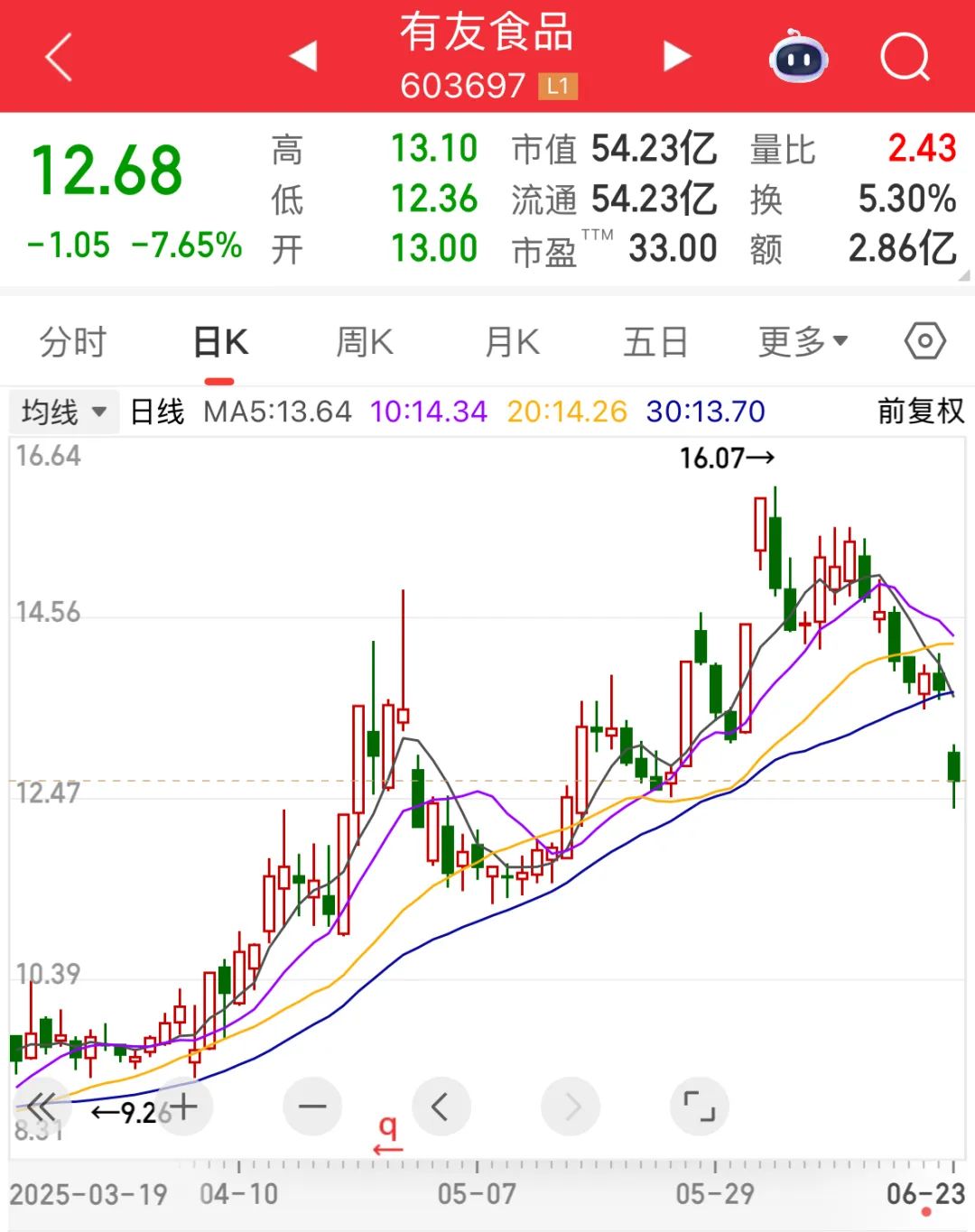Viewport: 975px width, 1232px height.
Task: Tap the orange 20:14.26 MA value
Action: [567, 412]
